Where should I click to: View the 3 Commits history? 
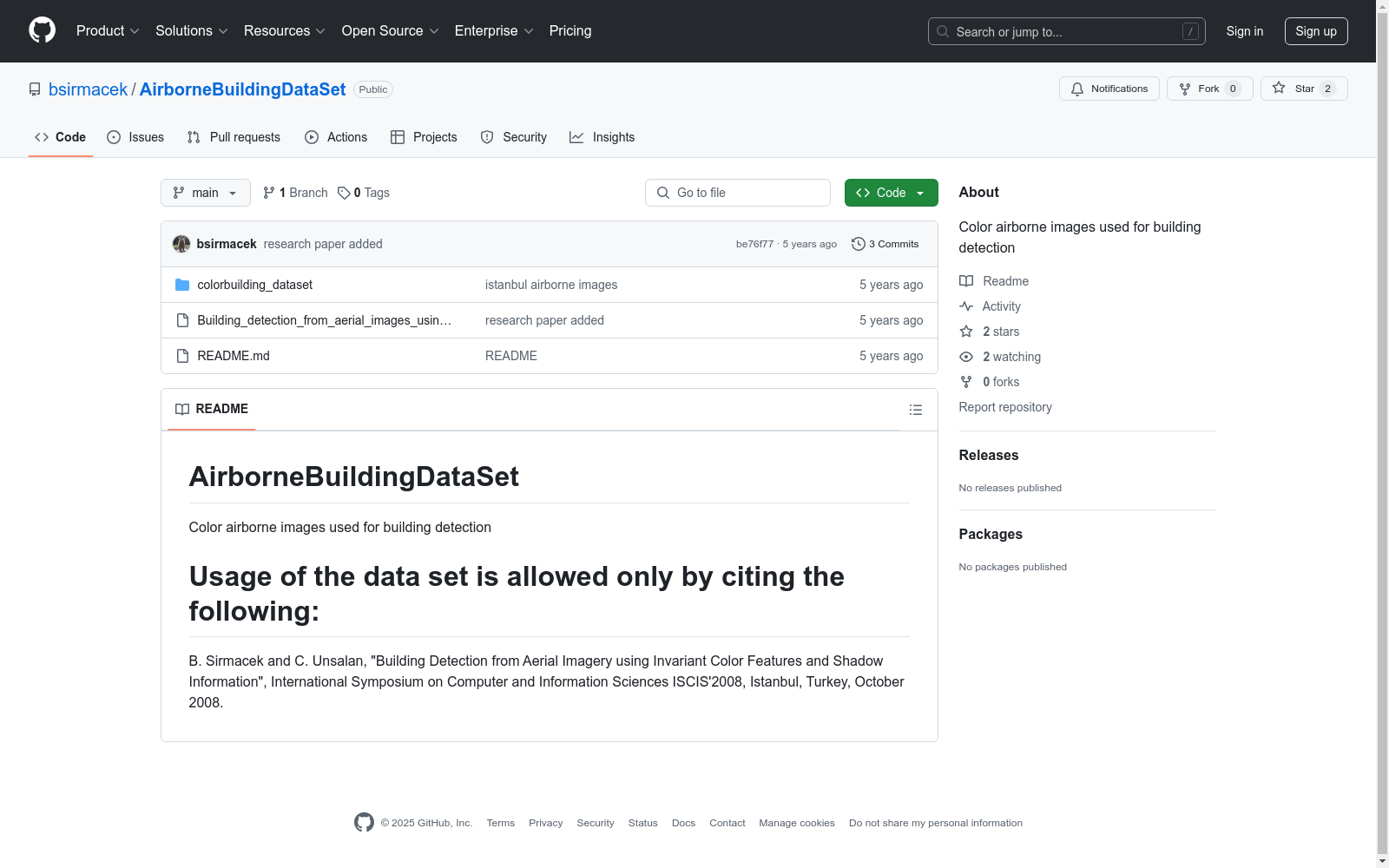[x=885, y=244]
